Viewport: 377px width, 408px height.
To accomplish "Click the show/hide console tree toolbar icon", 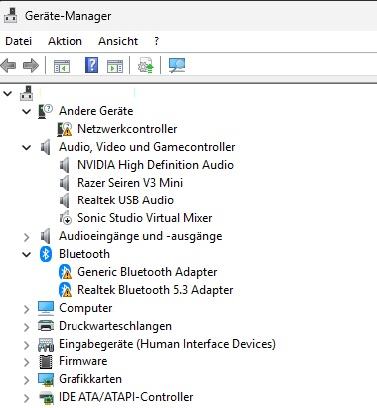I will point(62,66).
